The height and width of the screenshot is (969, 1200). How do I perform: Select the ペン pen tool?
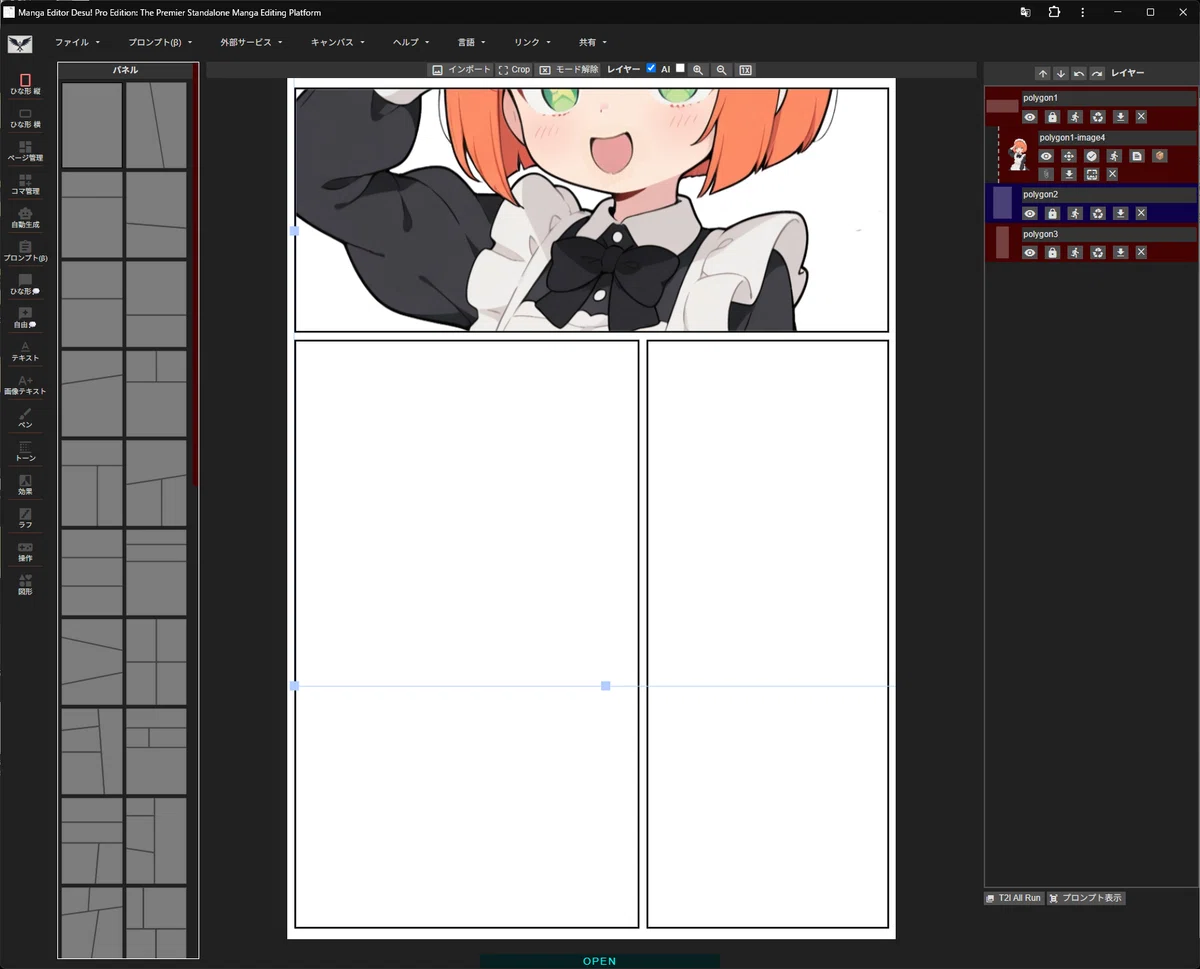[25, 418]
